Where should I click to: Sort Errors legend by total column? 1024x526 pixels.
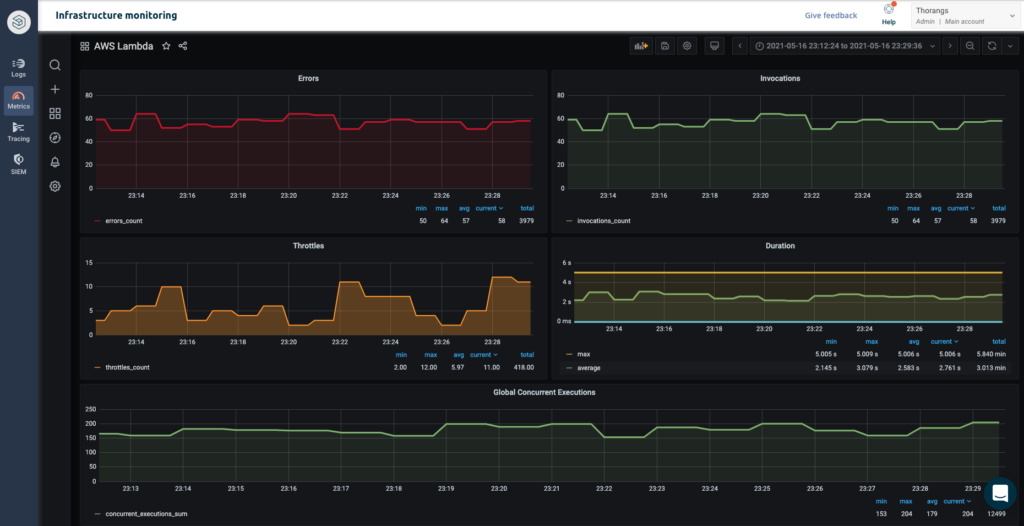(527, 208)
